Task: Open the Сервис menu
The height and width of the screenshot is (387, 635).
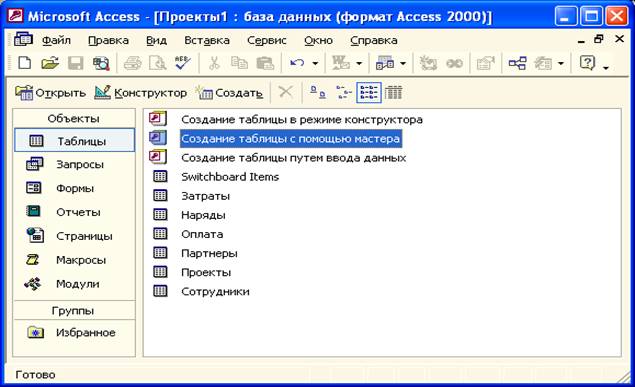Action: pos(266,40)
